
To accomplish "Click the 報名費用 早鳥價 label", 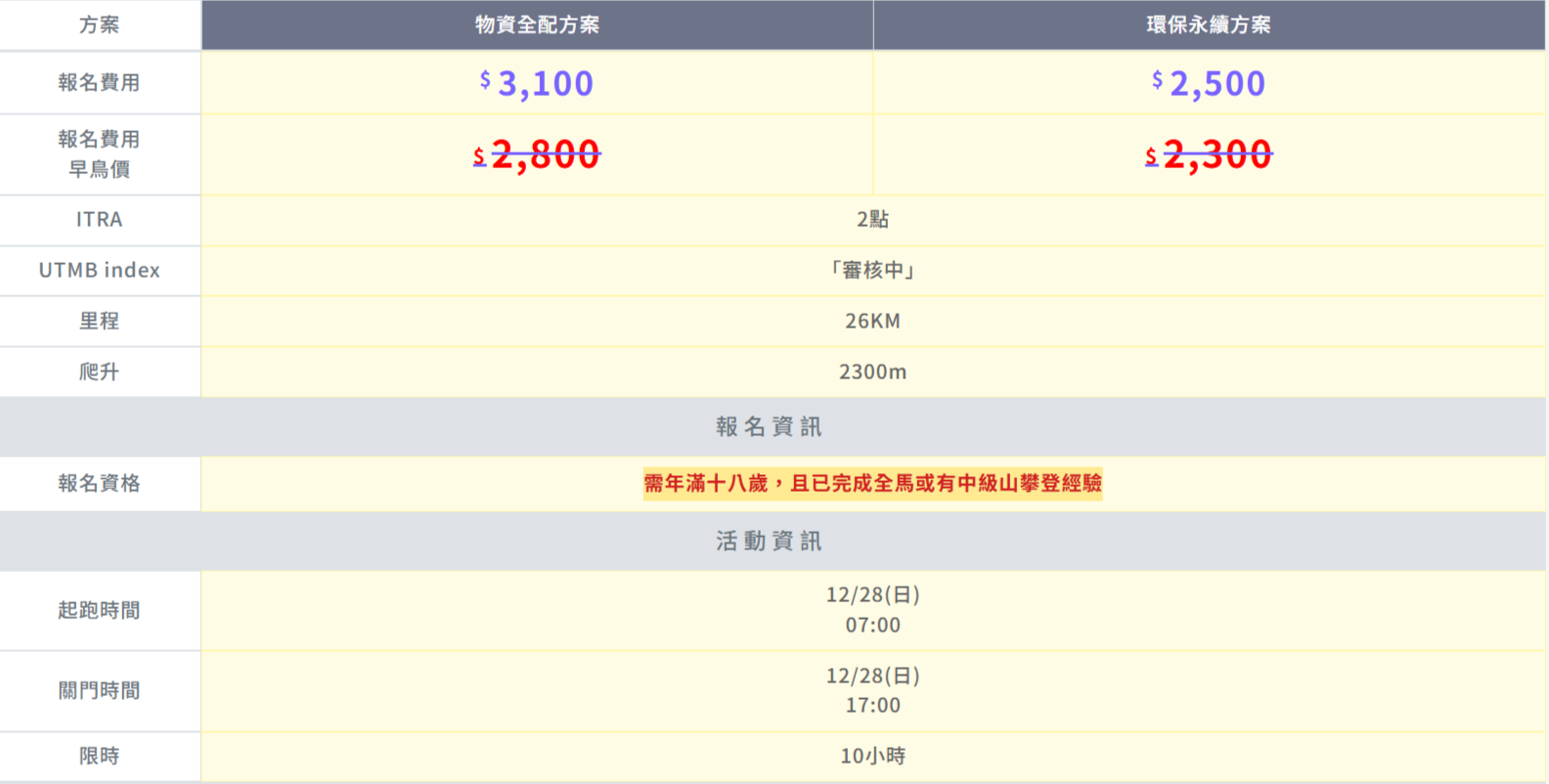I will point(100,154).
